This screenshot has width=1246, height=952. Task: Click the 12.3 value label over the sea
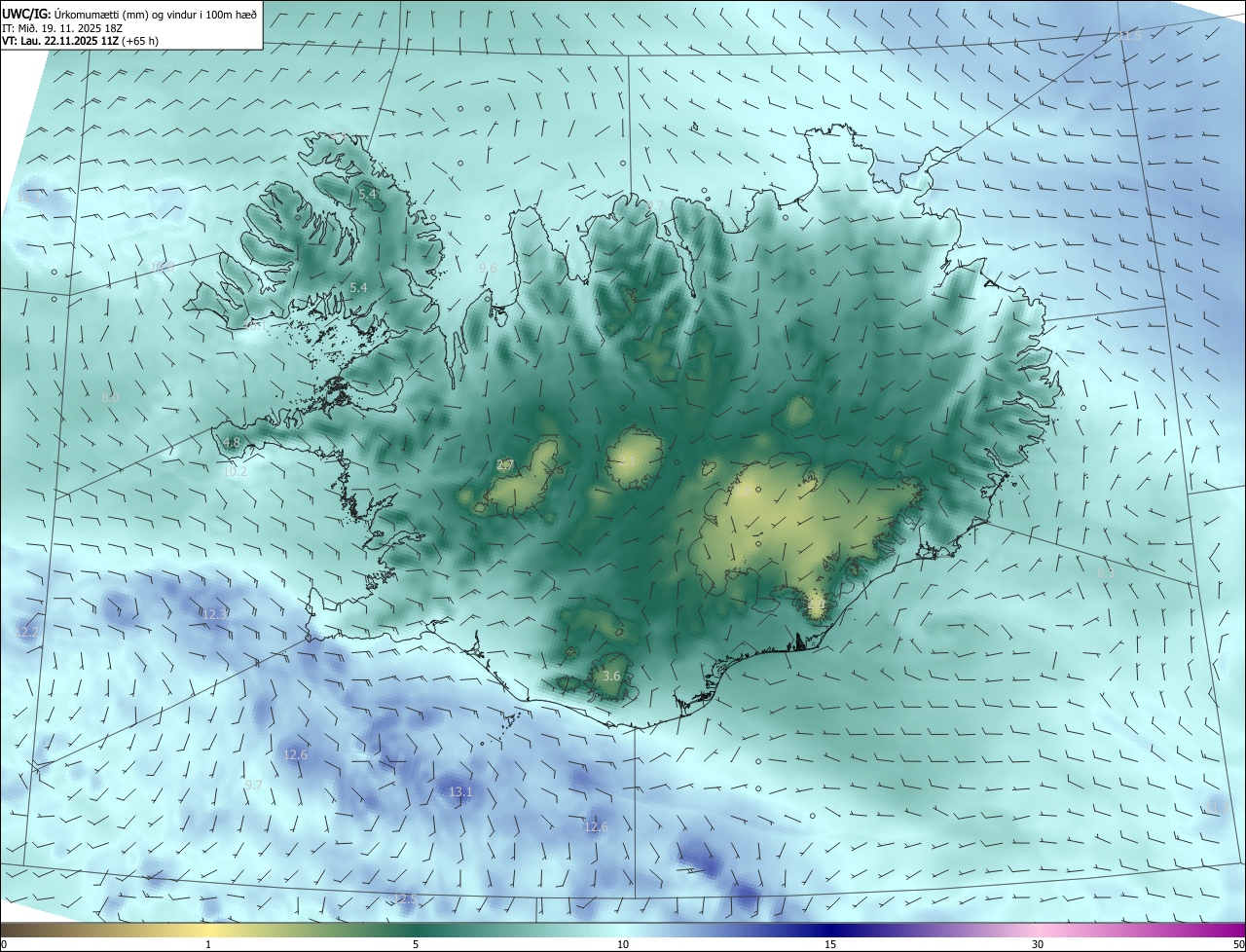point(215,613)
